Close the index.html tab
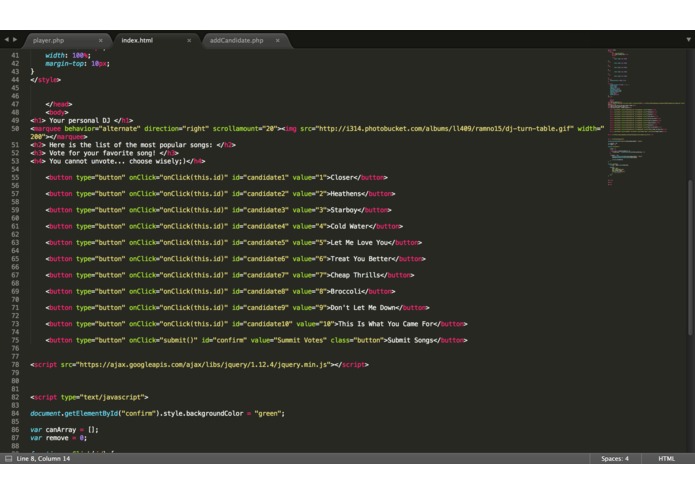Image resolution: width=695 pixels, height=494 pixels. [x=189, y=40]
